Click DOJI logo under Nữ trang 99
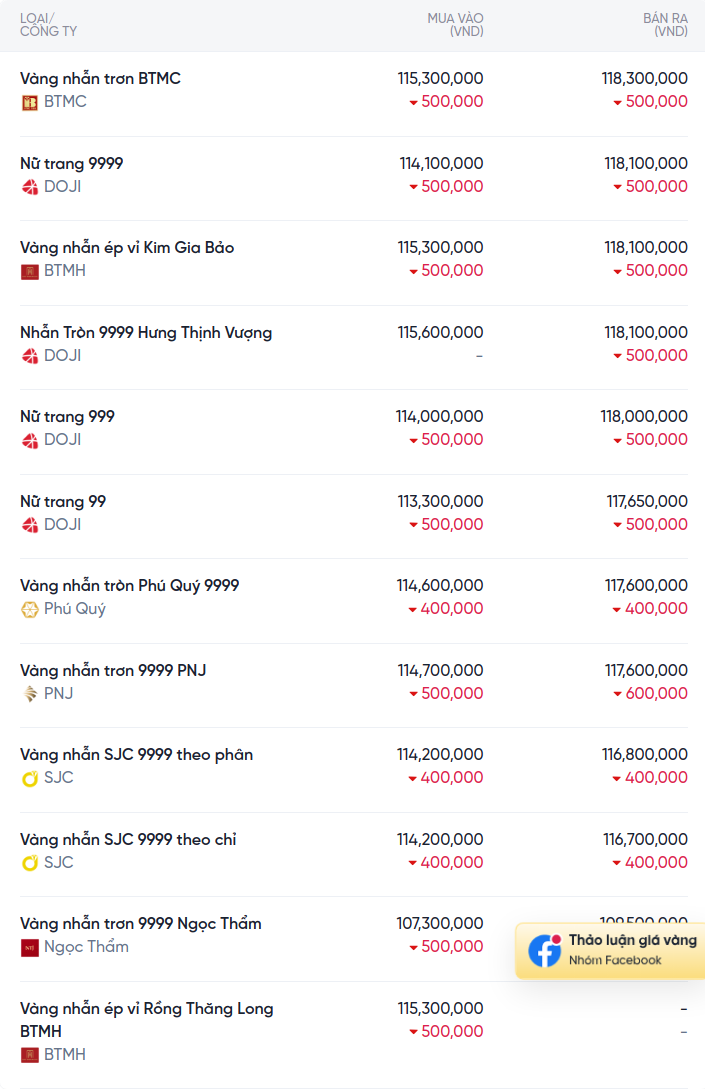Screen dimensions: 705x1089 (x=29, y=525)
